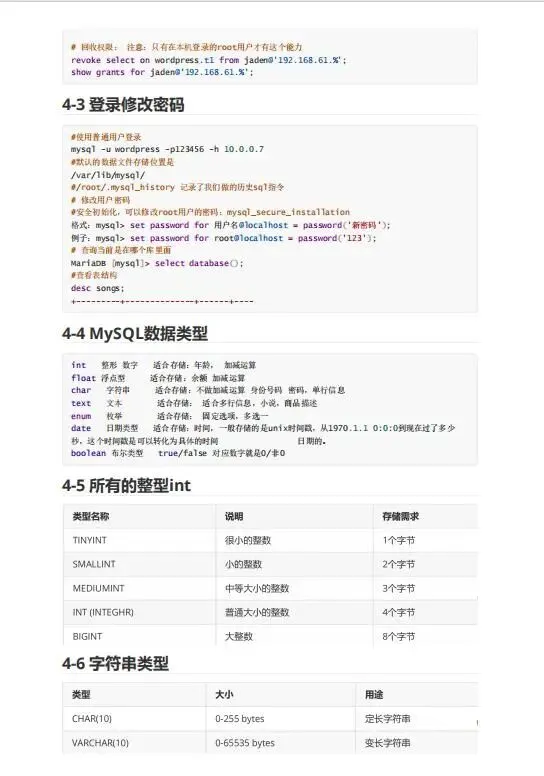Click the "普通大小的整数" cell
The width and height of the screenshot is (544, 776).
[x=257, y=612]
